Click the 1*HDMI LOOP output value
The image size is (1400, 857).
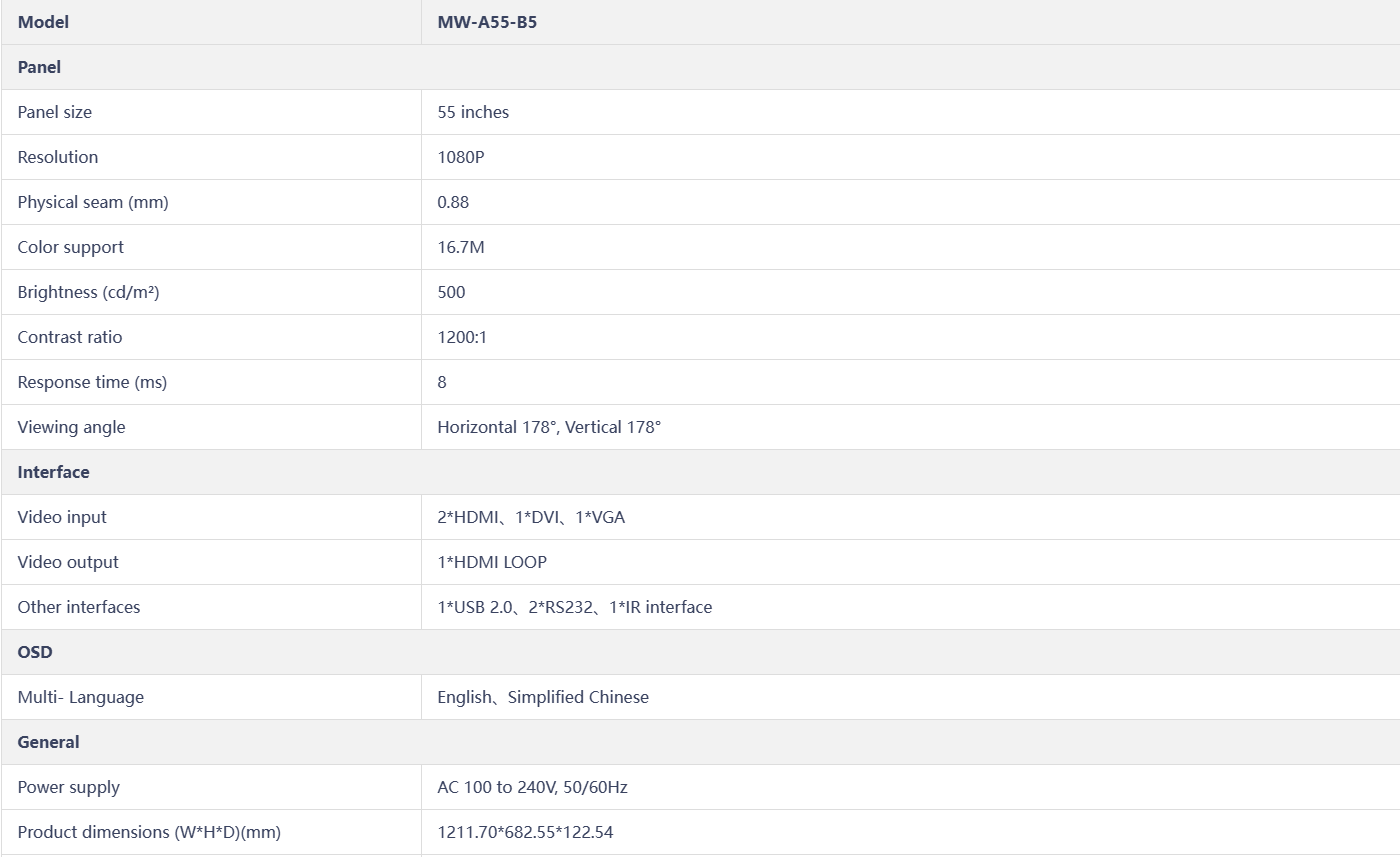coord(492,562)
